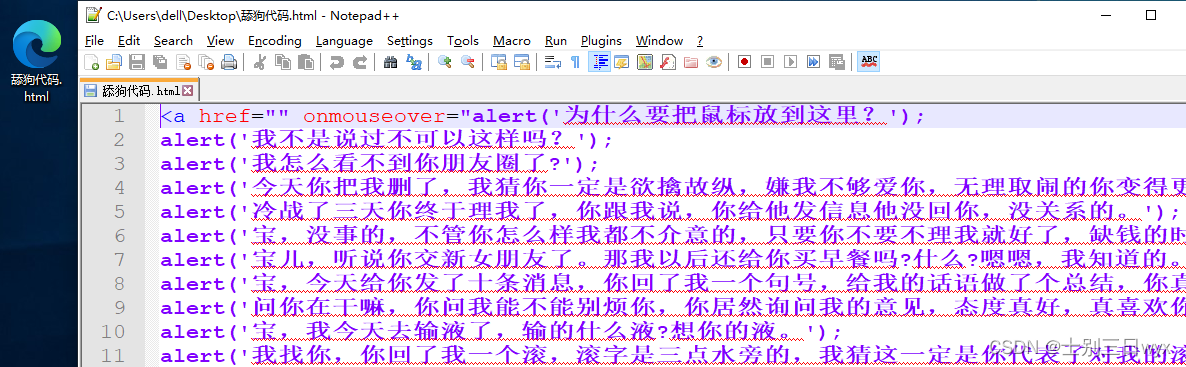Screen dimensions: 1186x367
Task: Click the Notepad++ title bar app icon
Action: 93,15
